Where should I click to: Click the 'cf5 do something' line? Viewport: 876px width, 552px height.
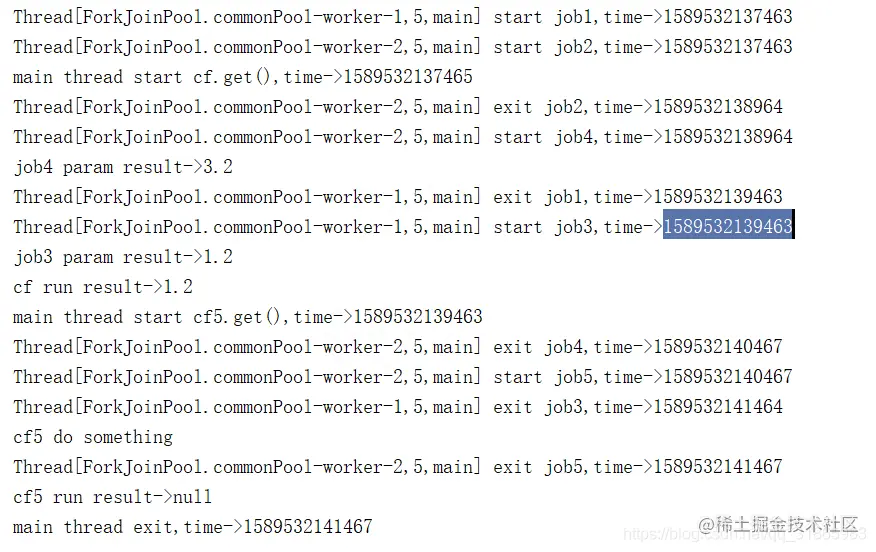click(x=93, y=436)
